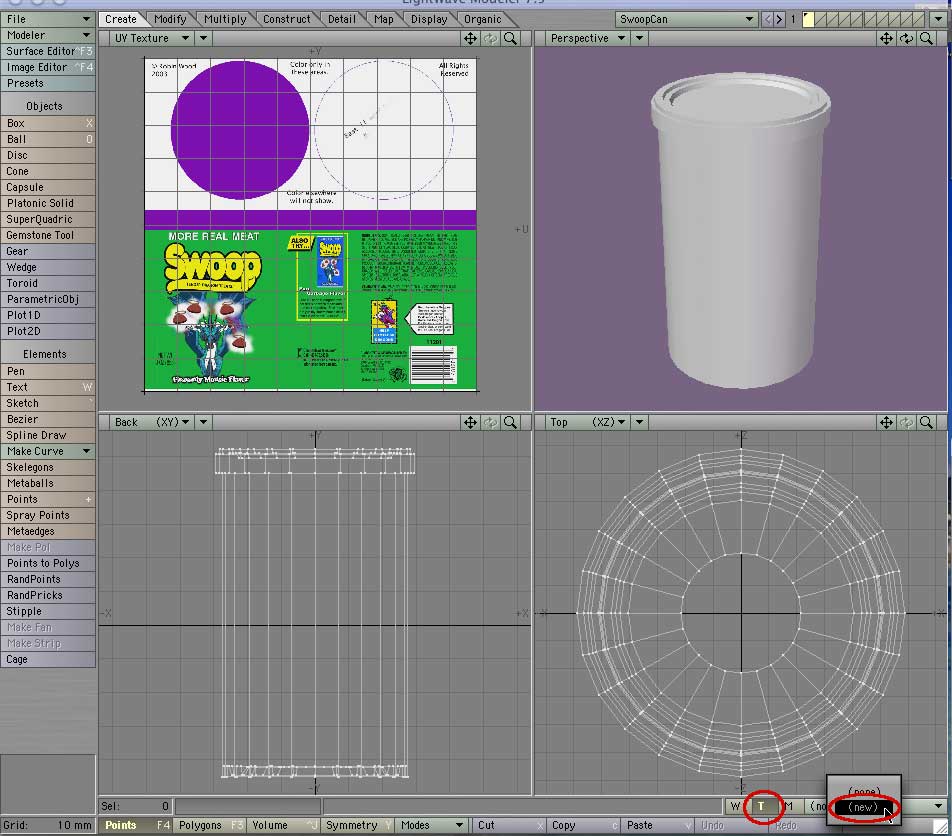Go to previous object with left arrow

(767, 19)
